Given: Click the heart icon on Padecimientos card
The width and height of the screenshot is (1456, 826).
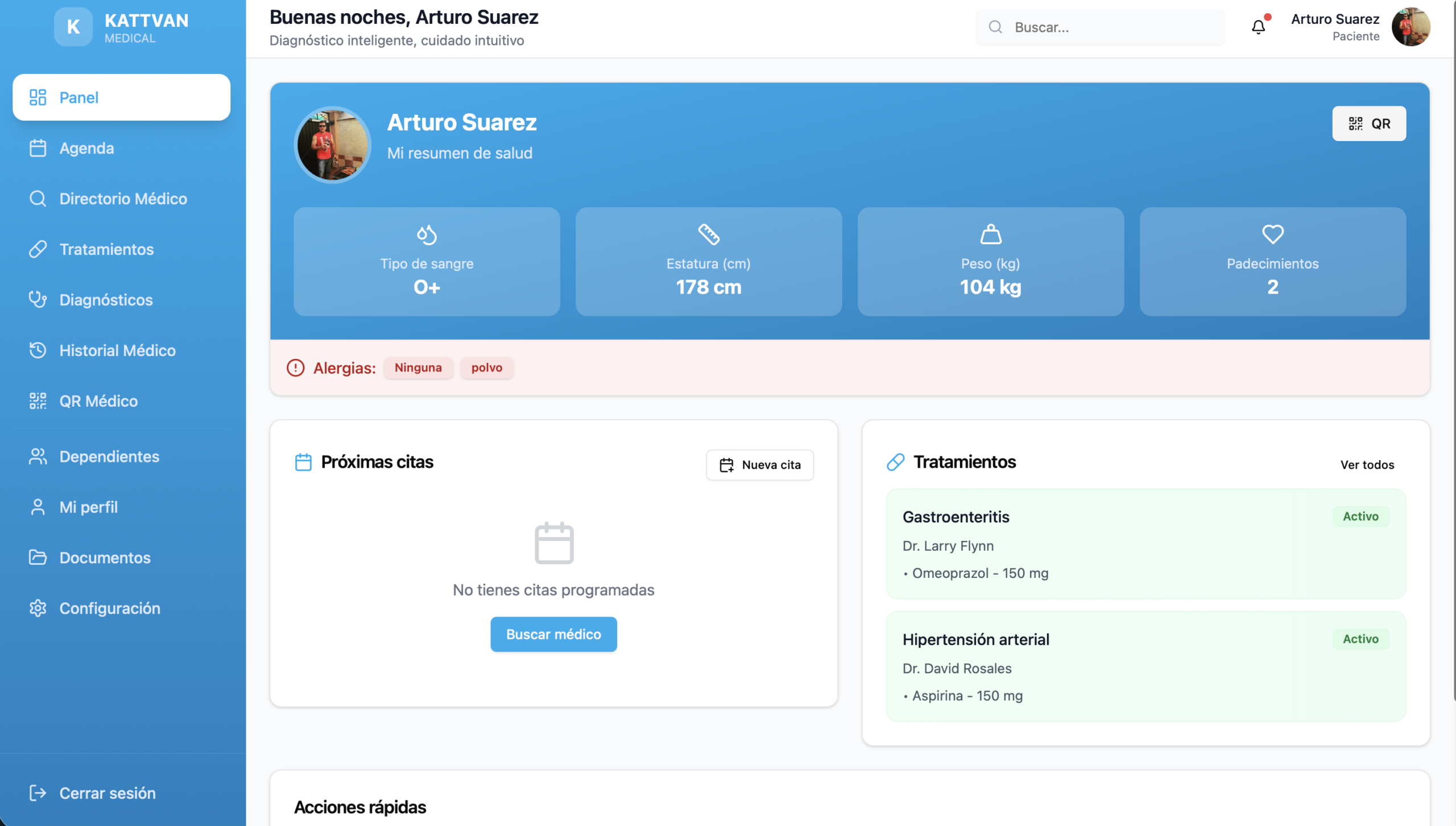Looking at the screenshot, I should coord(1272,234).
